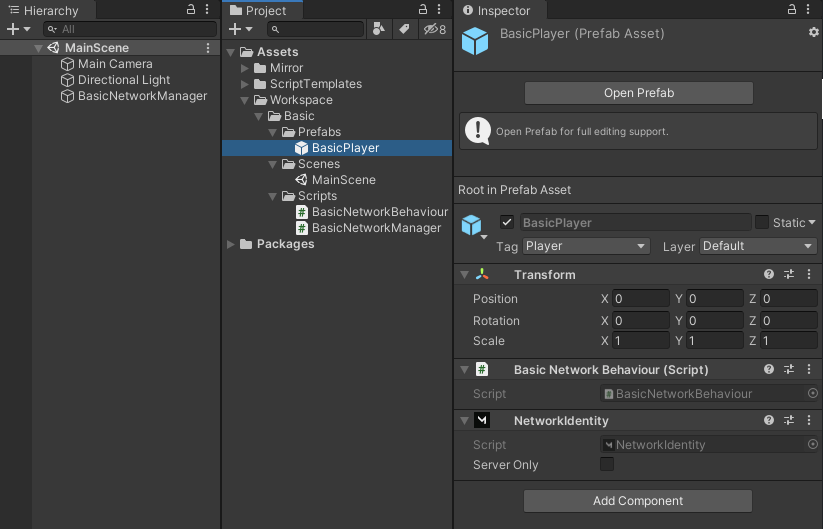823x529 pixels.
Task: Open Transform component kebab menu
Action: point(809,274)
